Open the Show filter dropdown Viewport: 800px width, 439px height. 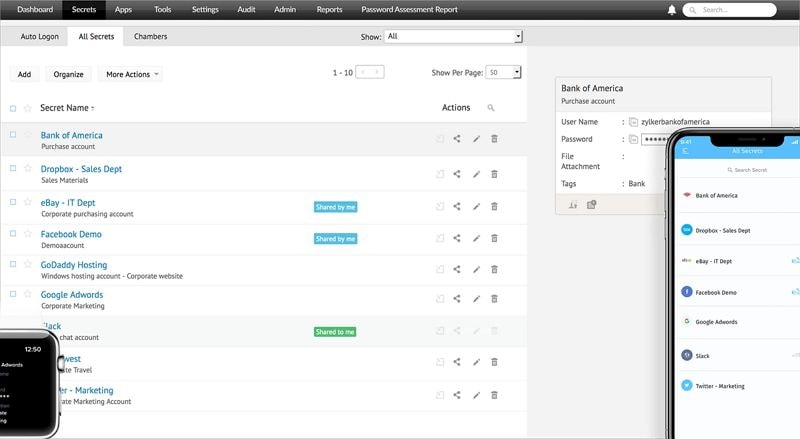[454, 36]
